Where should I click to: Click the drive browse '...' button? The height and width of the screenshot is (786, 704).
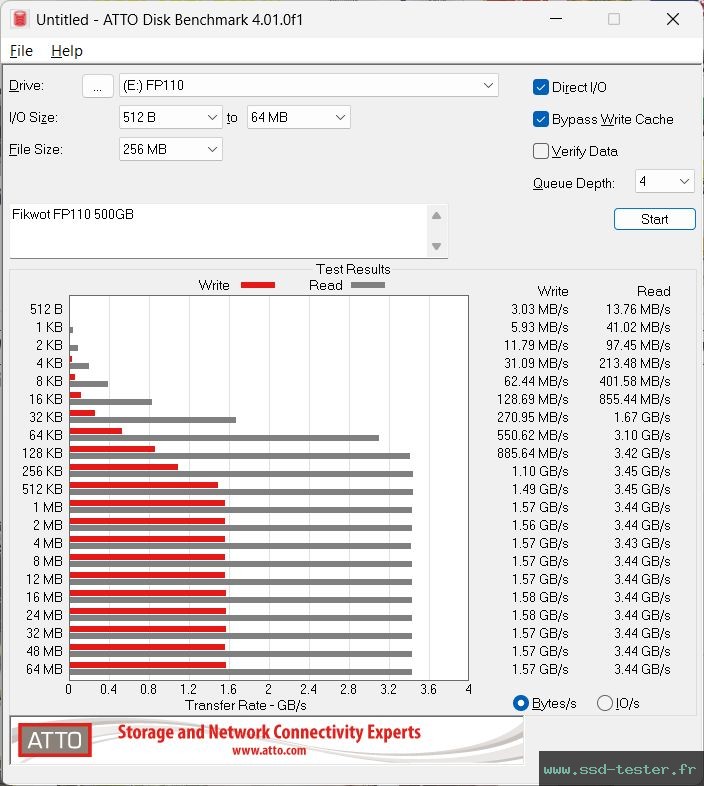[x=97, y=86]
